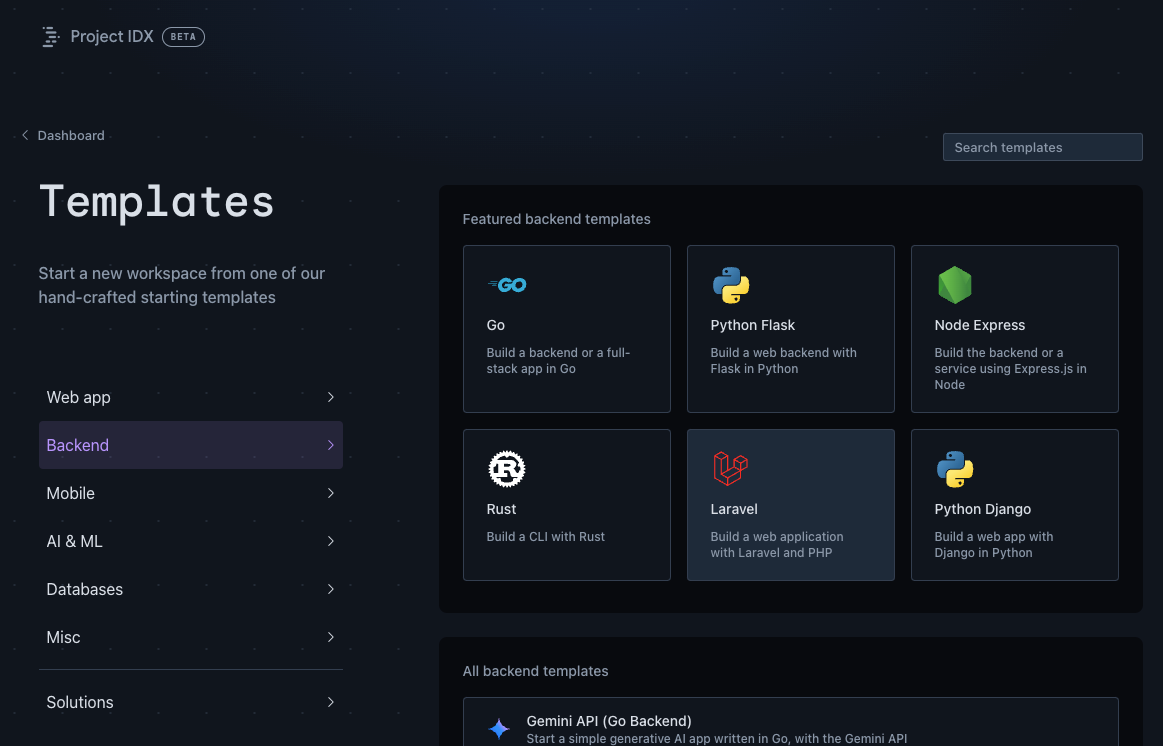Focus the Search templates field

[1042, 147]
